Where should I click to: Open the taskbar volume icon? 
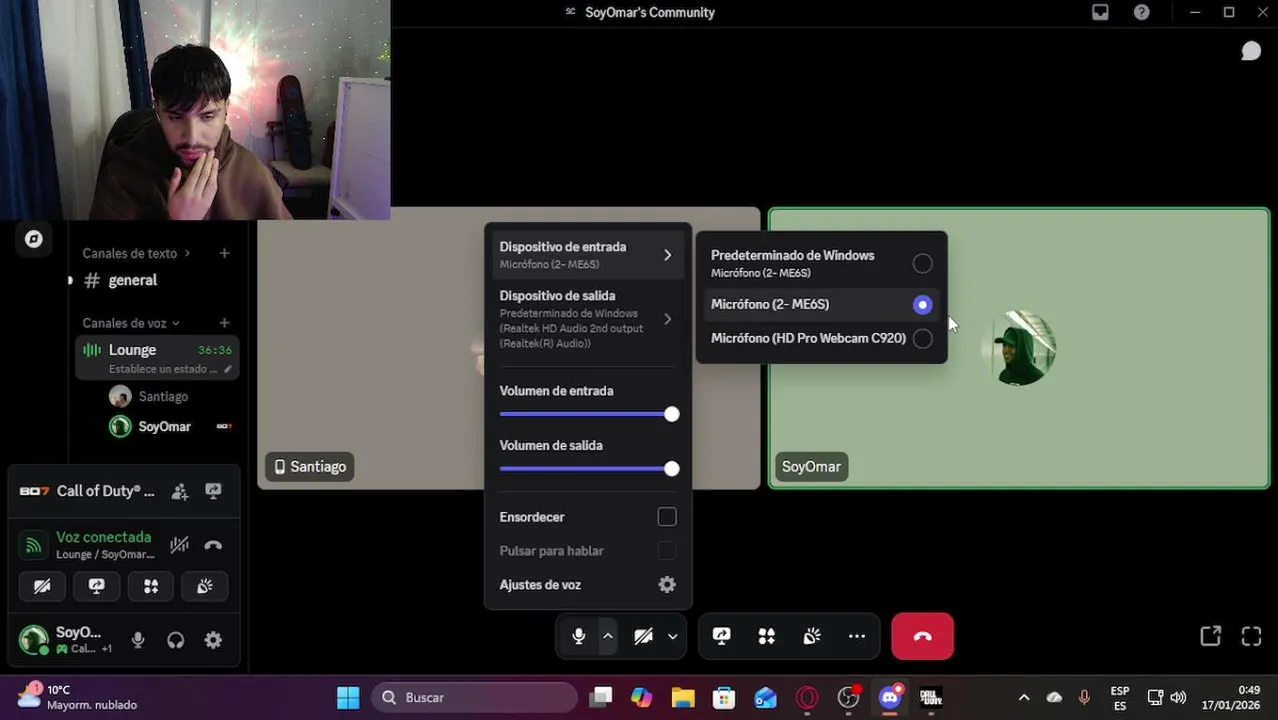coord(1178,697)
